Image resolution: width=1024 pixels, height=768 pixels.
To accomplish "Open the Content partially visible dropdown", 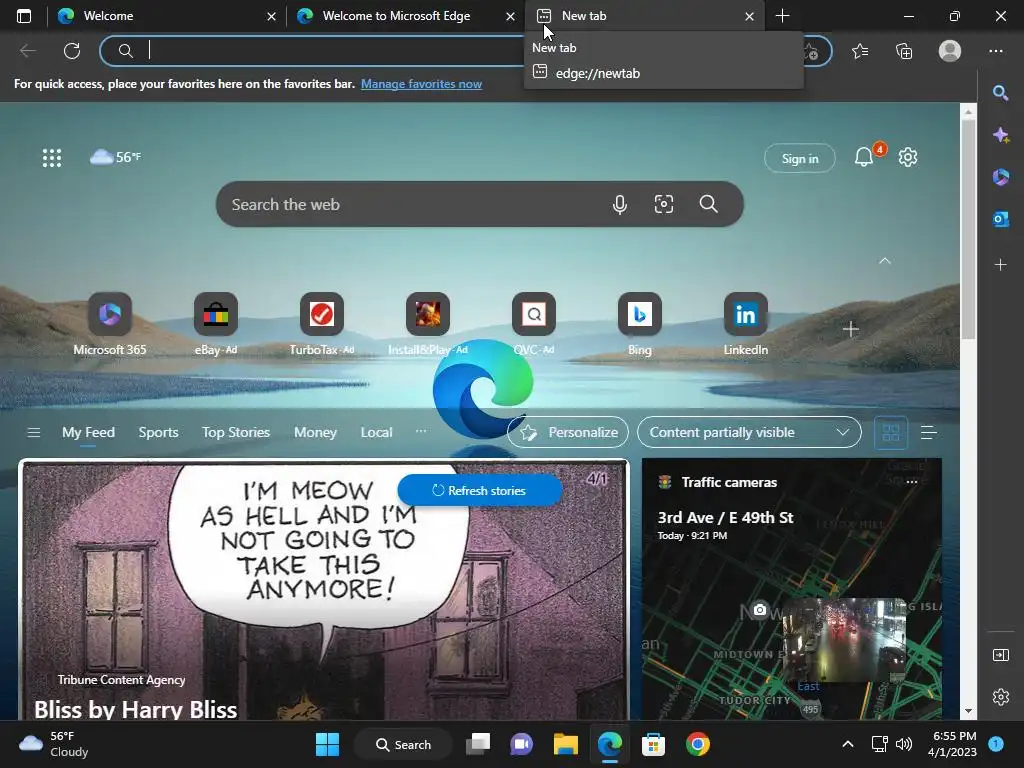I will coord(749,432).
